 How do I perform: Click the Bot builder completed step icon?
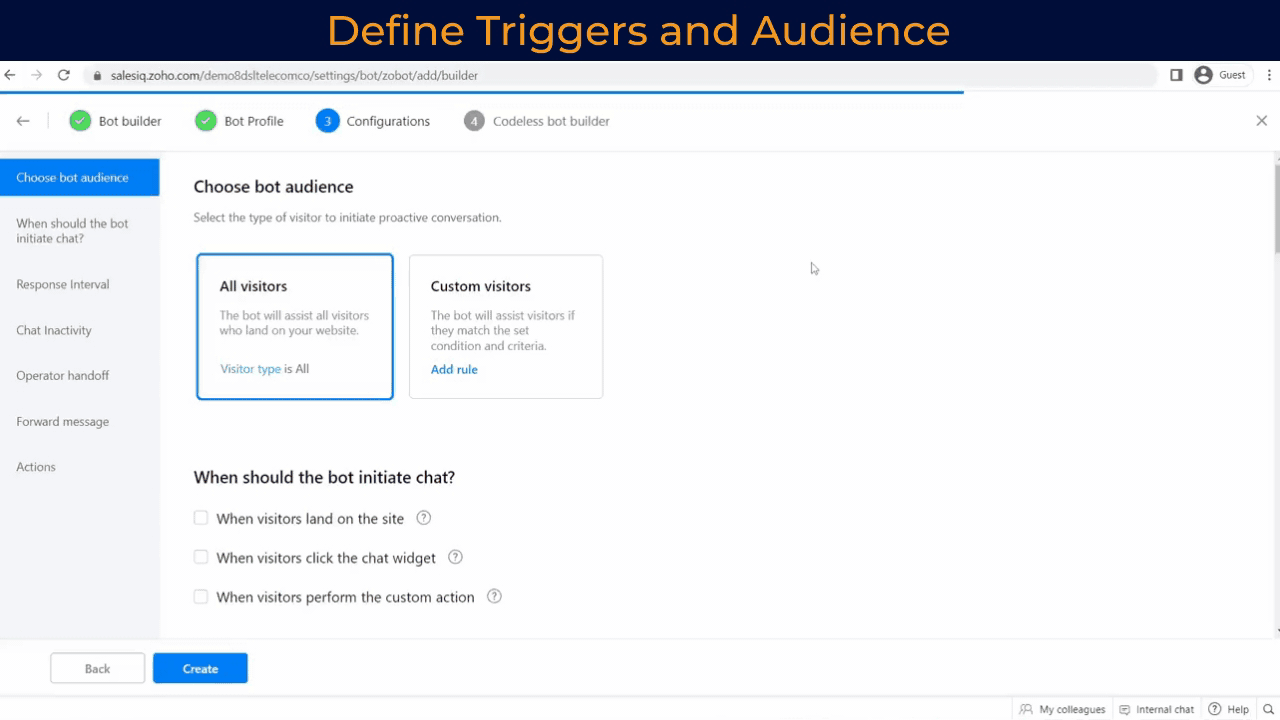[x=80, y=120]
